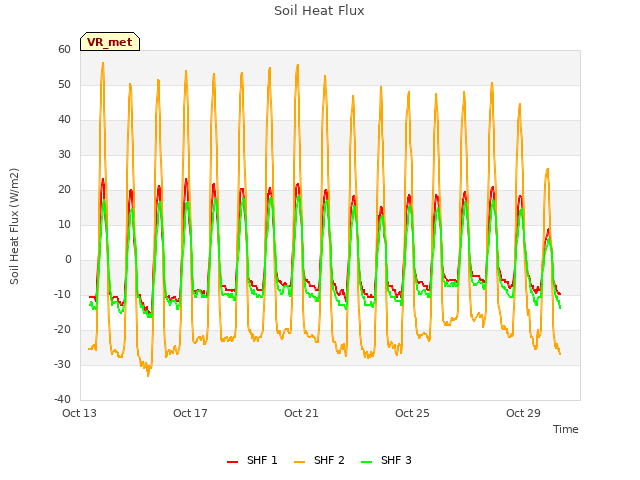
Task: Click the -20 y-axis tick label
Action: (x=62, y=329)
